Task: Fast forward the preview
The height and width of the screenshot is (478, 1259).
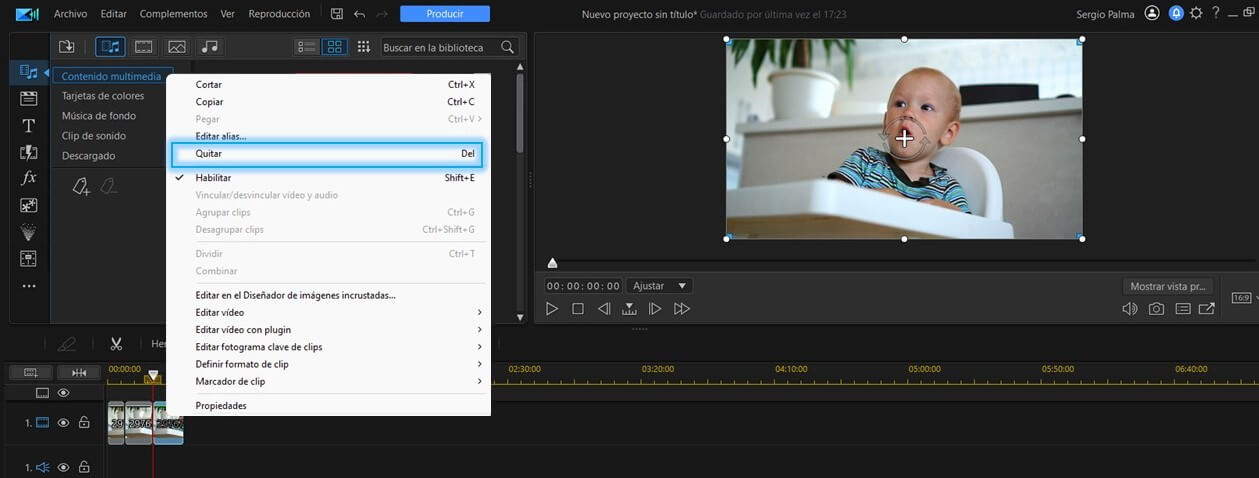Action: click(682, 309)
